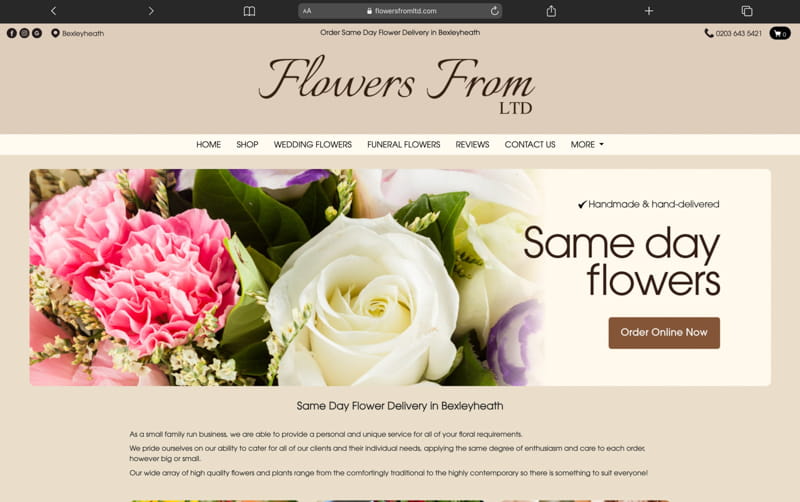Go forward using the browser forward arrow
Image resolution: width=800 pixels, height=502 pixels.
point(151,11)
